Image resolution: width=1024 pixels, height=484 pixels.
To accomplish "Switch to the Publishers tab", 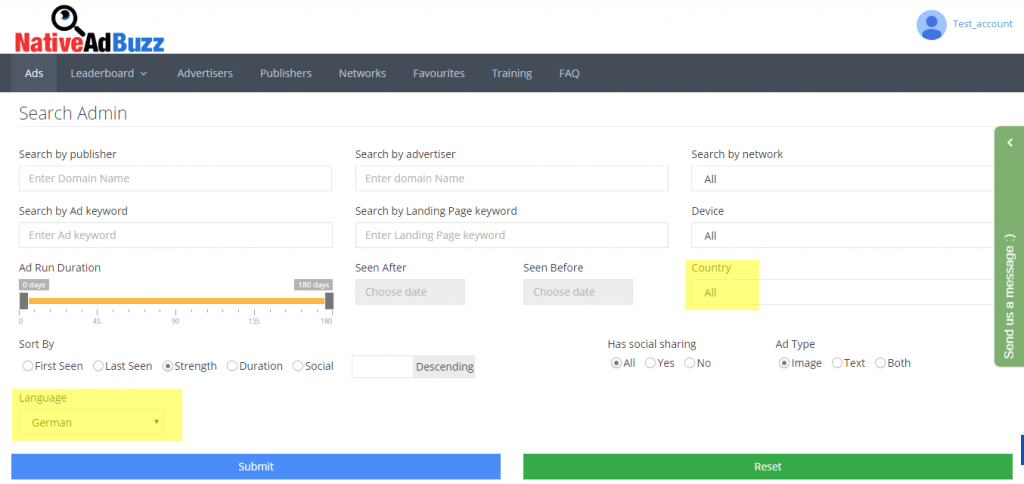I will click(285, 73).
